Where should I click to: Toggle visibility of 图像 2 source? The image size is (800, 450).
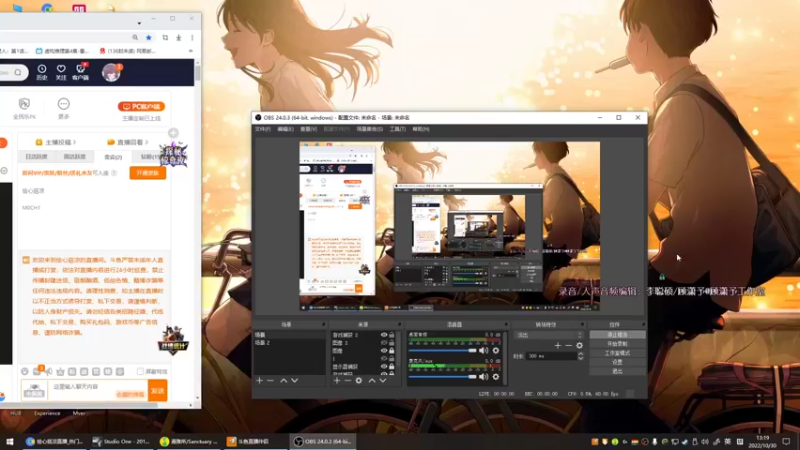pos(384,343)
